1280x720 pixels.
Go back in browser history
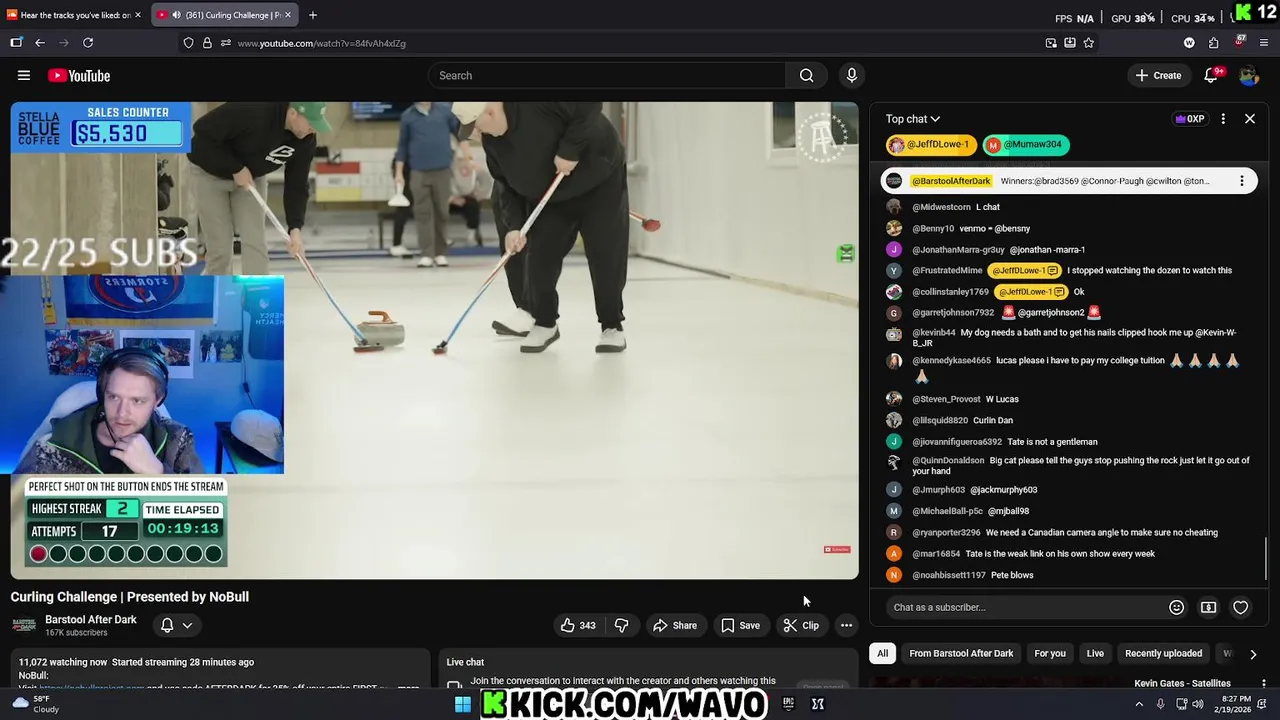point(40,43)
